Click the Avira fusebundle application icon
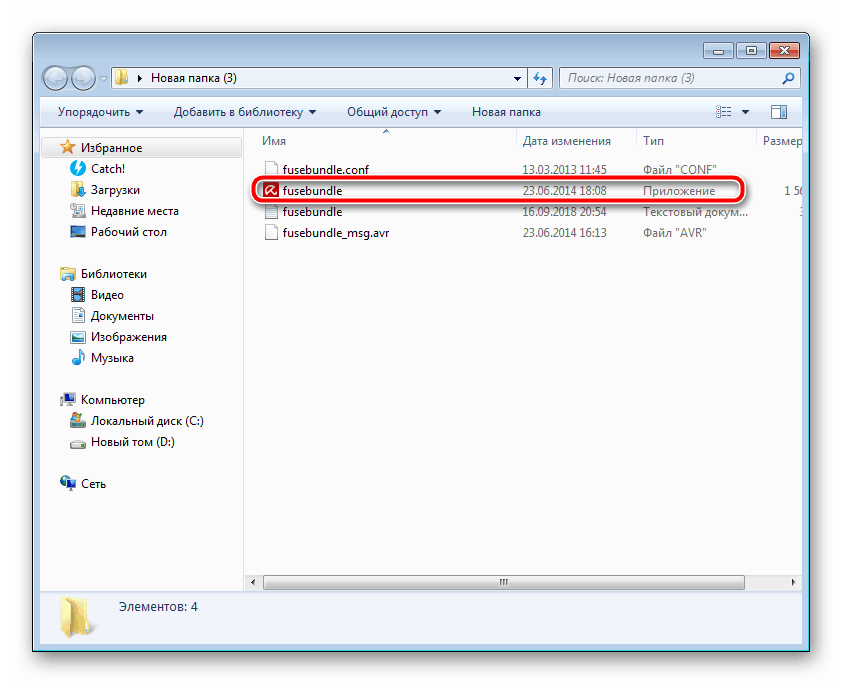Viewport: 842px width, 684px height. [x=270, y=191]
